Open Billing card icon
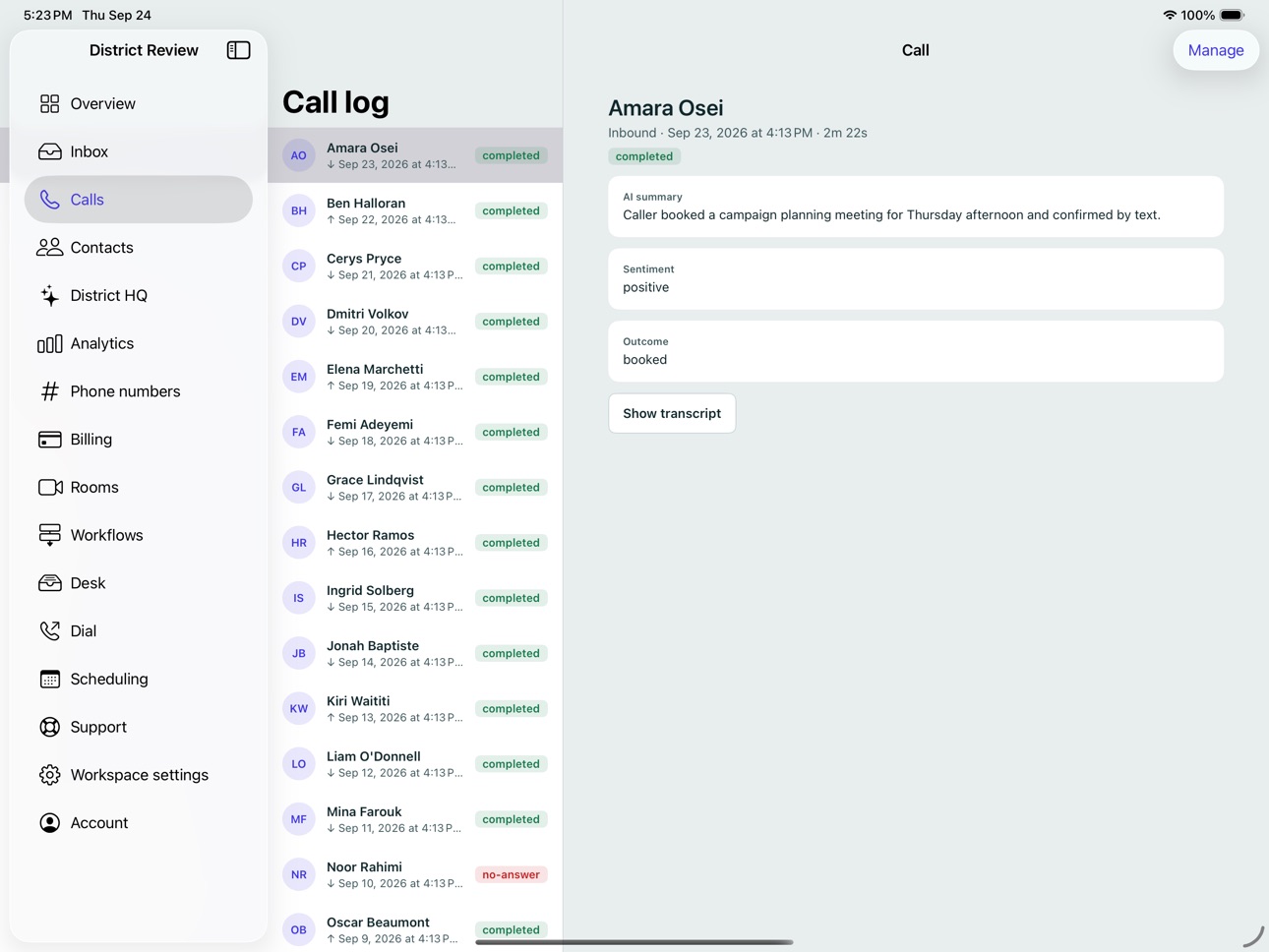Image resolution: width=1269 pixels, height=952 pixels. point(49,440)
